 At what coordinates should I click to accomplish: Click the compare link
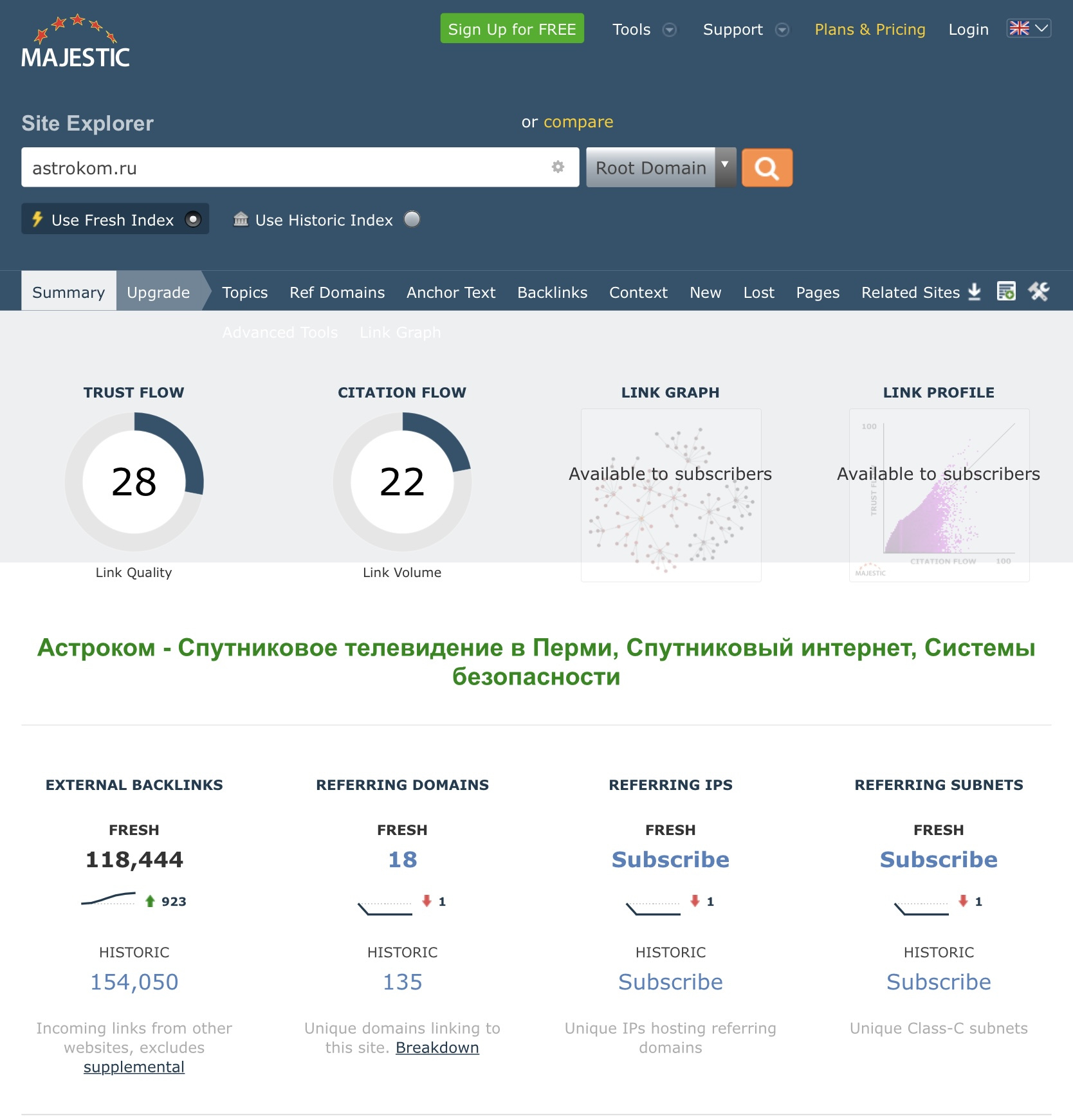tap(578, 122)
